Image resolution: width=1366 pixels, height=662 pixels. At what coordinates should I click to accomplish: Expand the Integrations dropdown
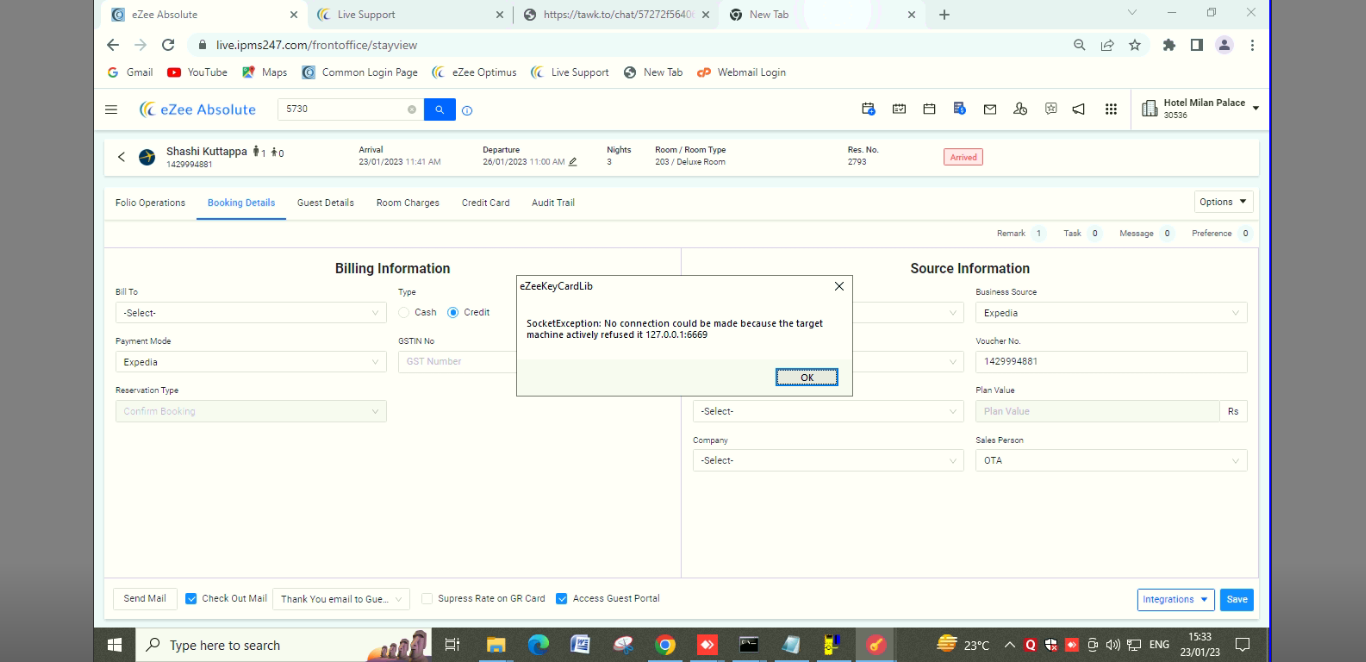coord(1176,600)
